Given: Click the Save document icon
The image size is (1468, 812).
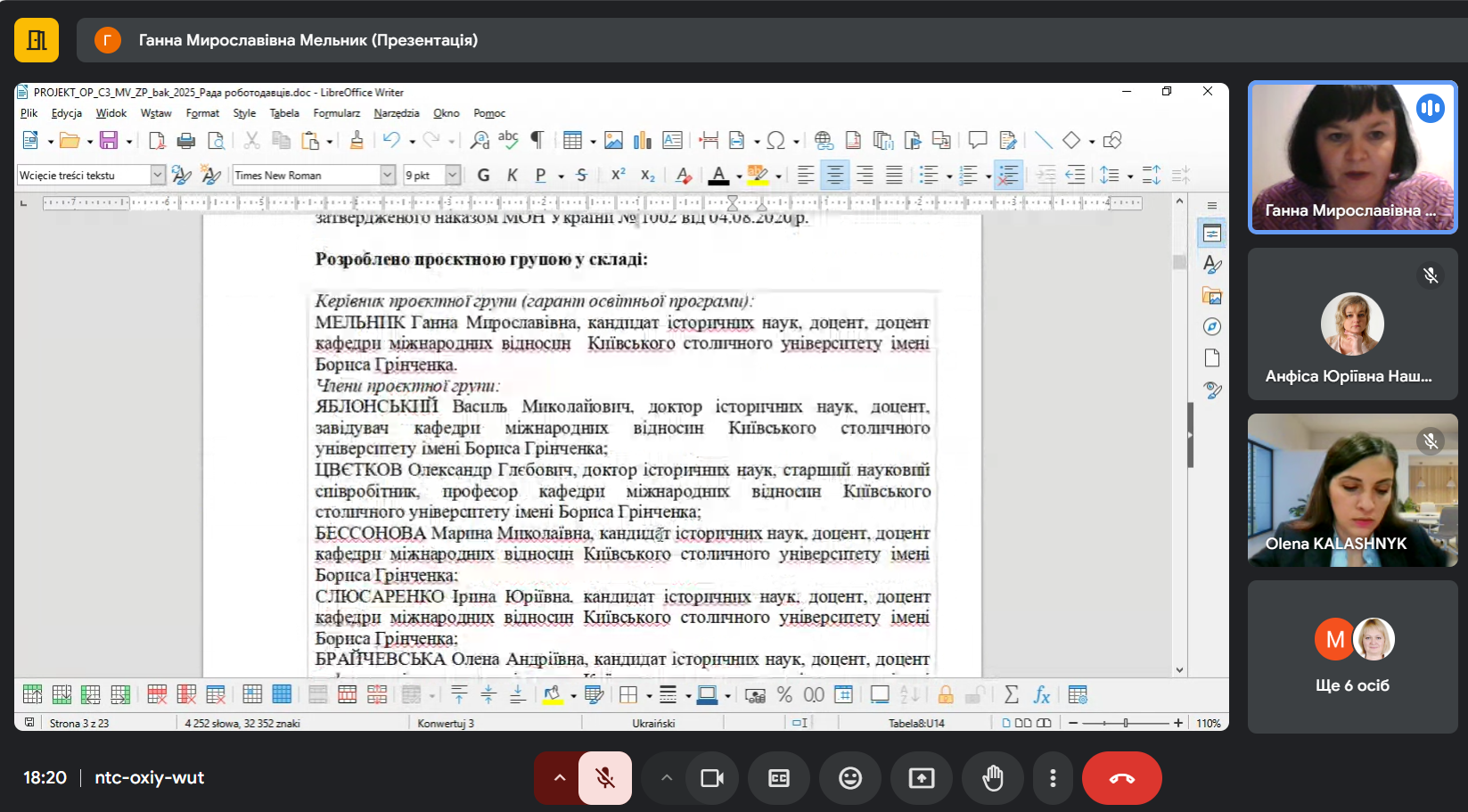Looking at the screenshot, I should (109, 140).
